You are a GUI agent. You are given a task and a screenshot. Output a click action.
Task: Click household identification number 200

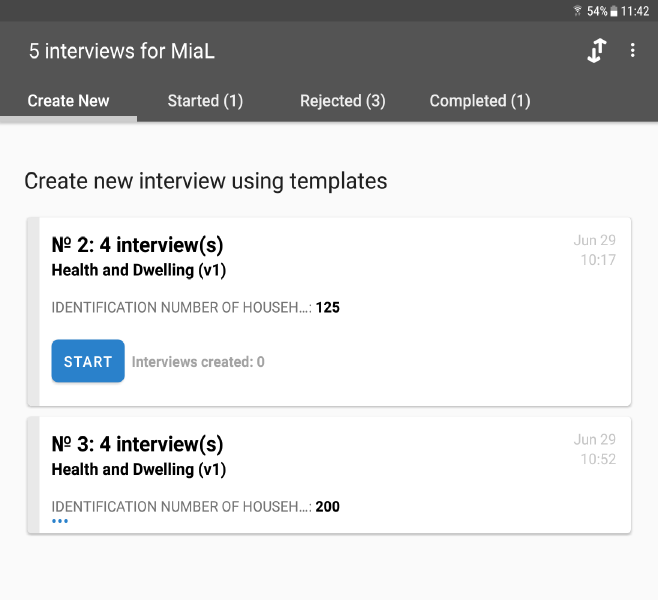pos(328,507)
